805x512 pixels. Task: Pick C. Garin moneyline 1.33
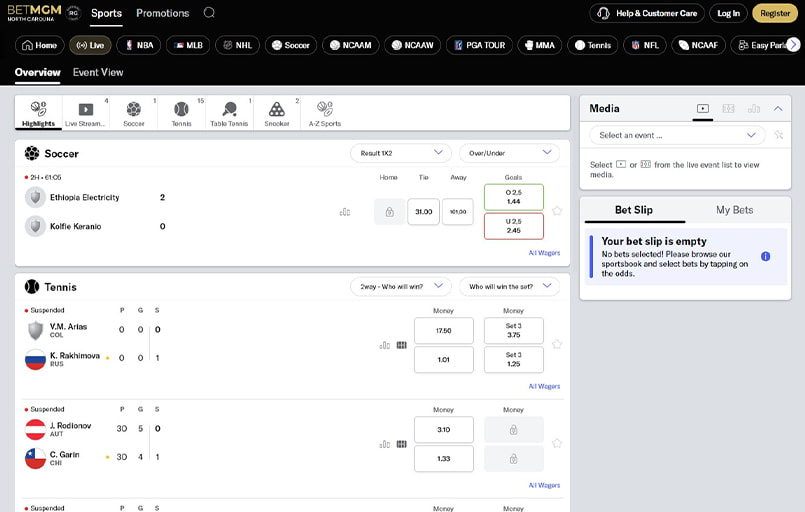(444, 459)
